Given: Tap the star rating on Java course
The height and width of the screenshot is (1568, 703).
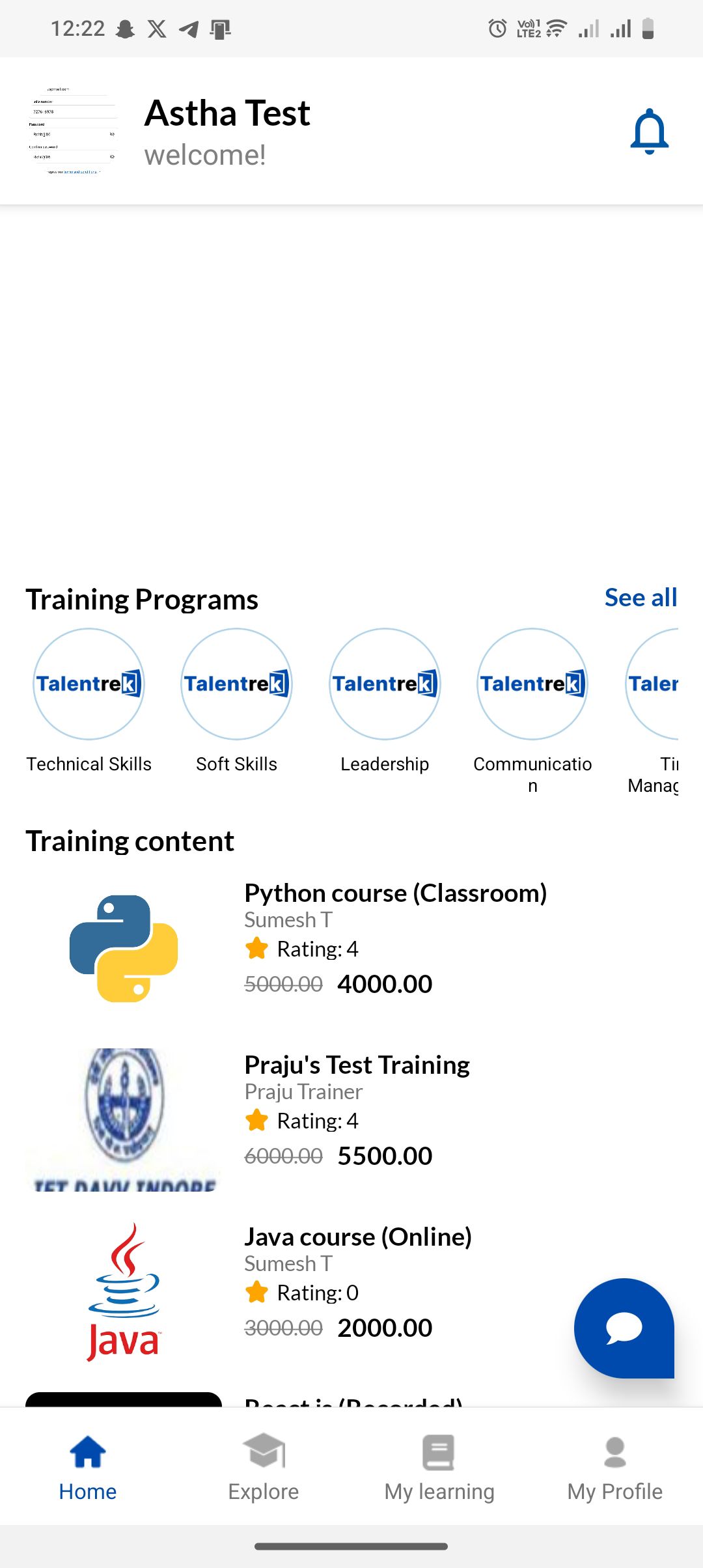Looking at the screenshot, I should 256,1292.
